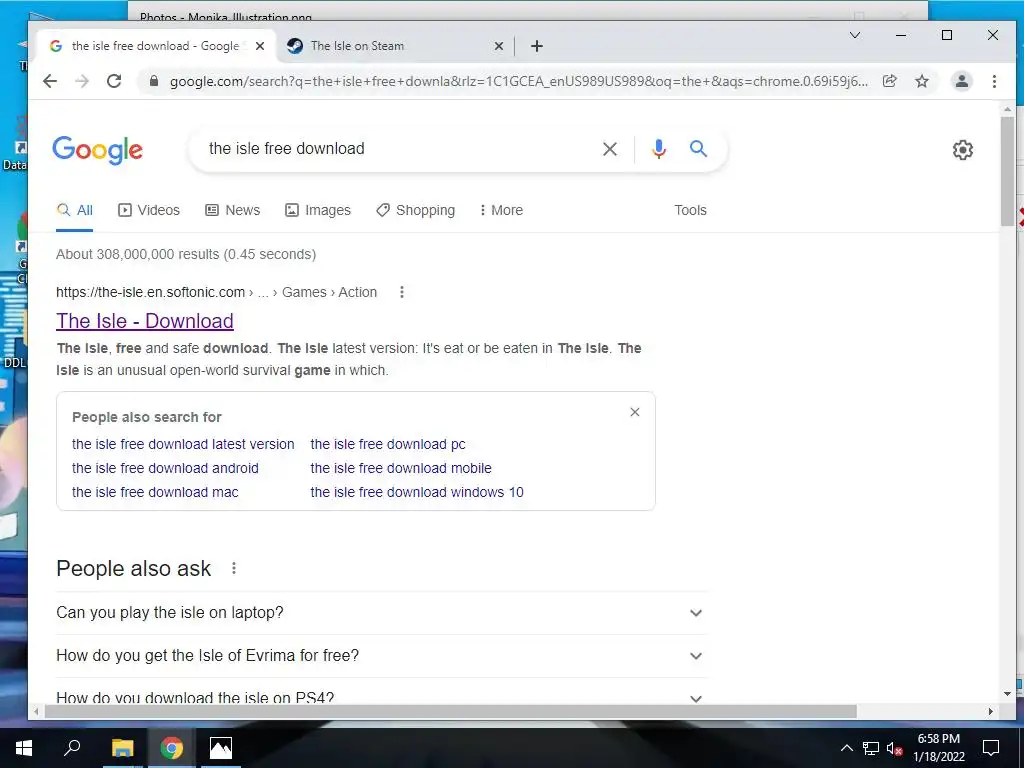Click the softonic result URL breadcrumb
The image size is (1024, 768).
pos(216,292)
